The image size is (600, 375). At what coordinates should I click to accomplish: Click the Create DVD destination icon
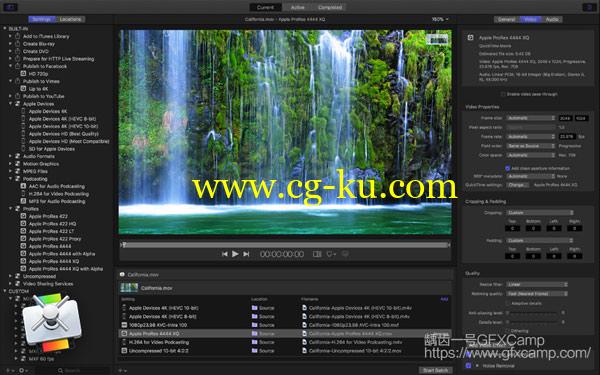(x=18, y=51)
